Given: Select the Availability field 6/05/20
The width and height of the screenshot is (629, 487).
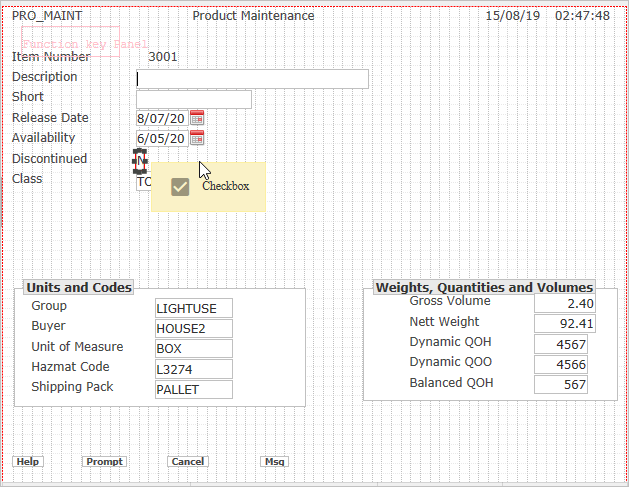Looking at the screenshot, I should click(162, 138).
